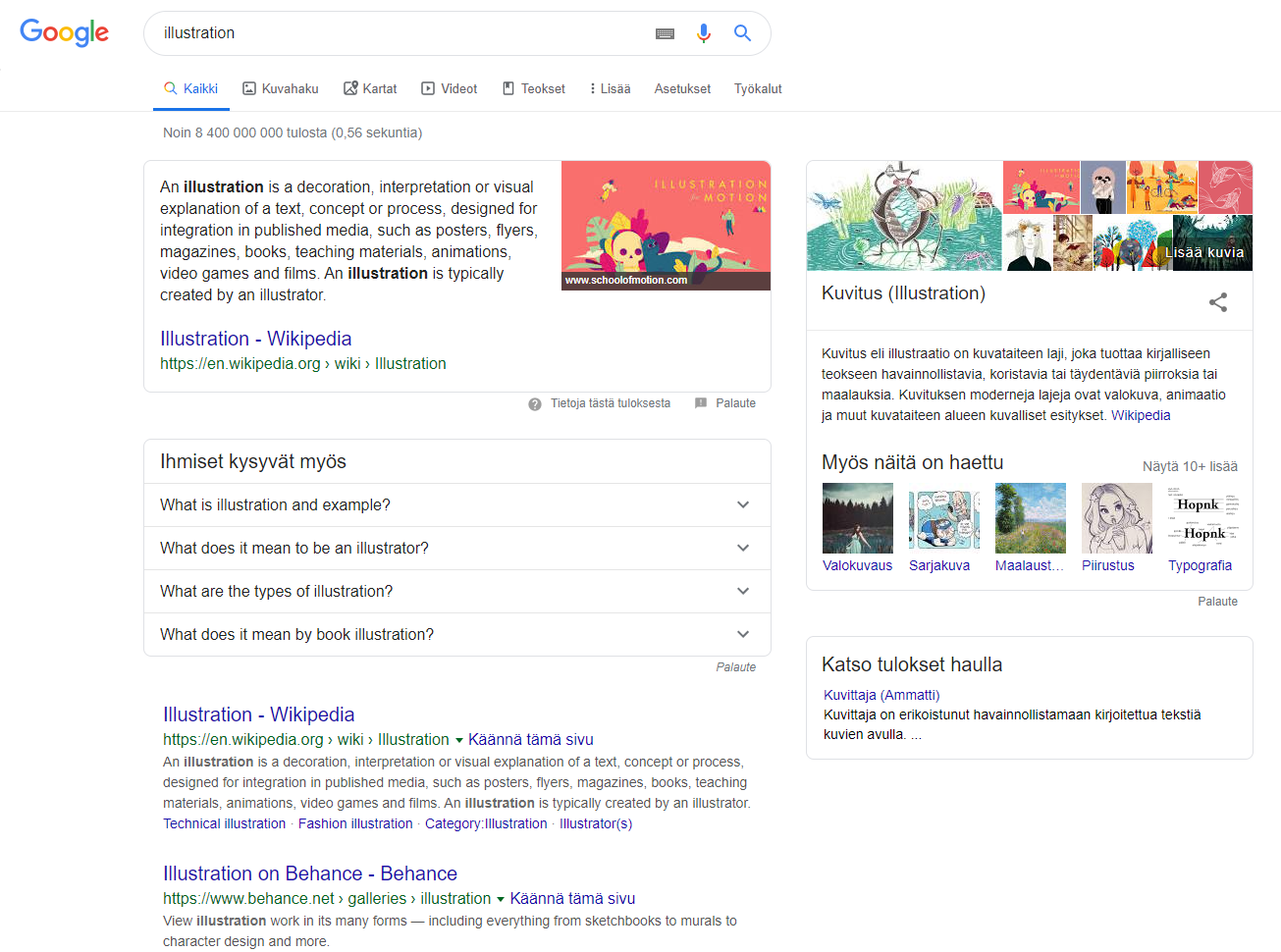The image size is (1281, 952).
Task: Open the featured snippet 'Illustration - Wikipedia' link
Action: click(255, 339)
